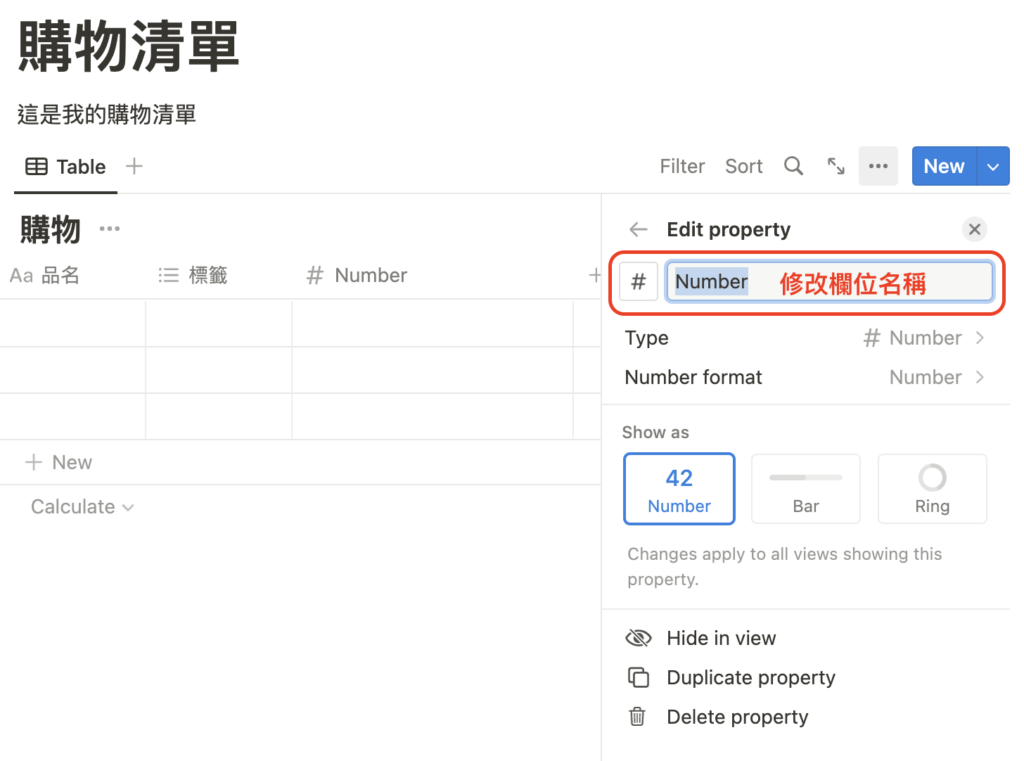Switch to the Table tab

[65, 166]
